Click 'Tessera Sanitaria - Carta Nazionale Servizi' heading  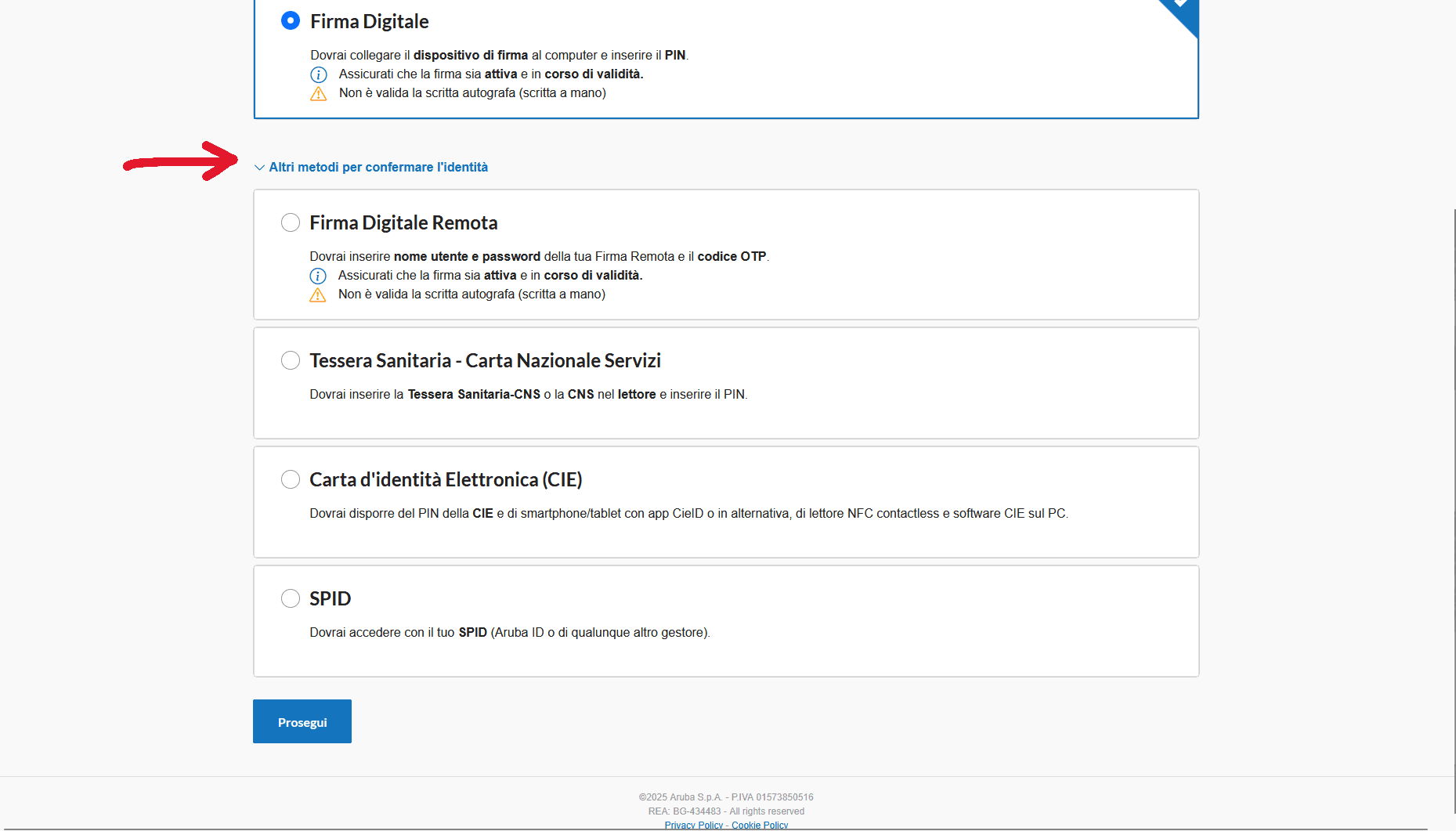click(485, 361)
